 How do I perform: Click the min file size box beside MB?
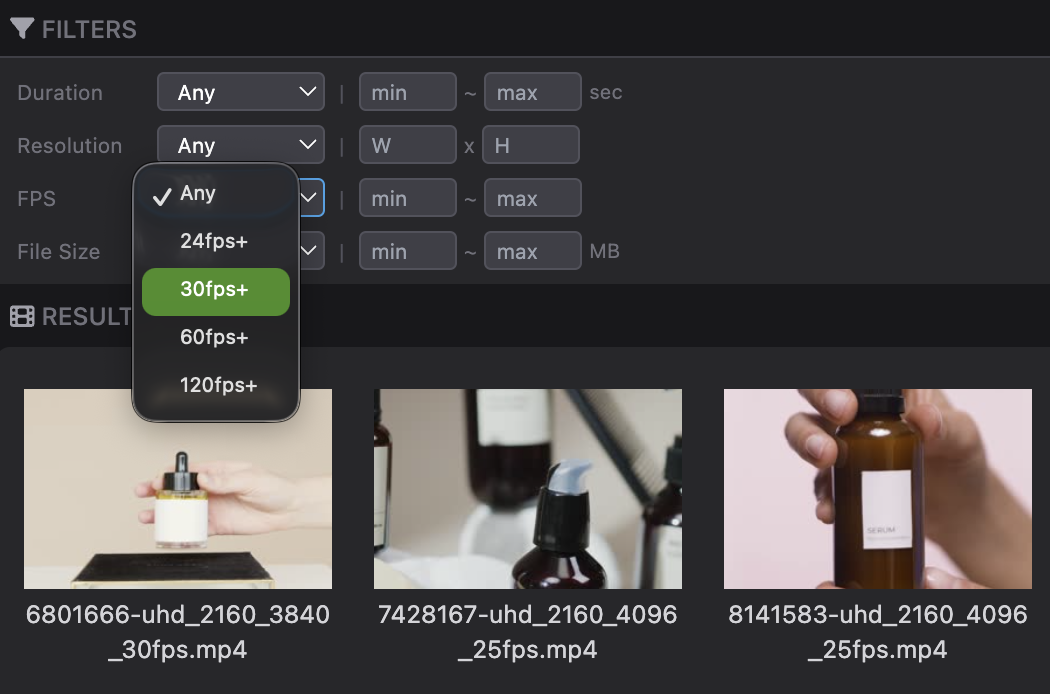[x=407, y=250]
